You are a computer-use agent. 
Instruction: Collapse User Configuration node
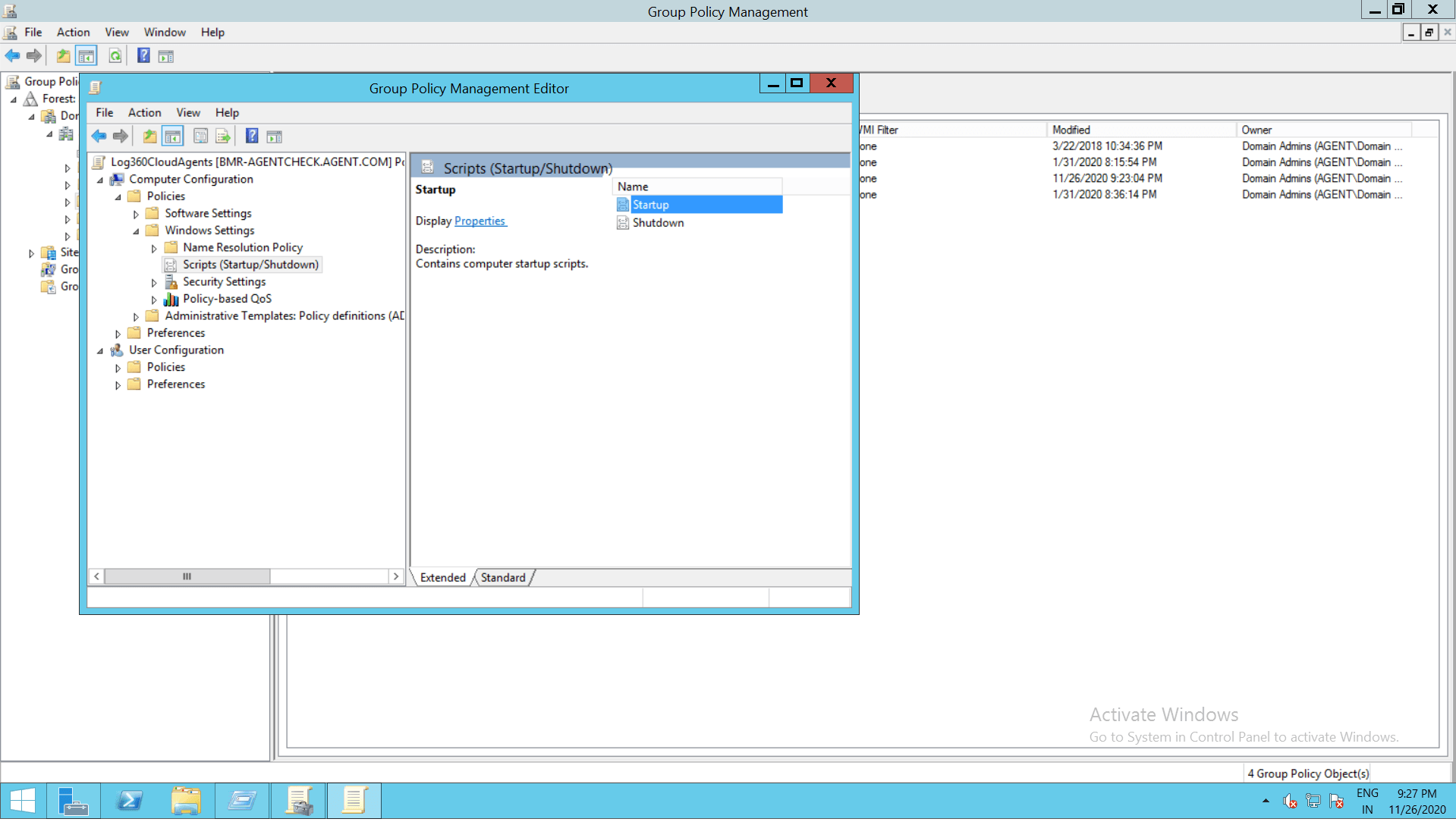[100, 351]
